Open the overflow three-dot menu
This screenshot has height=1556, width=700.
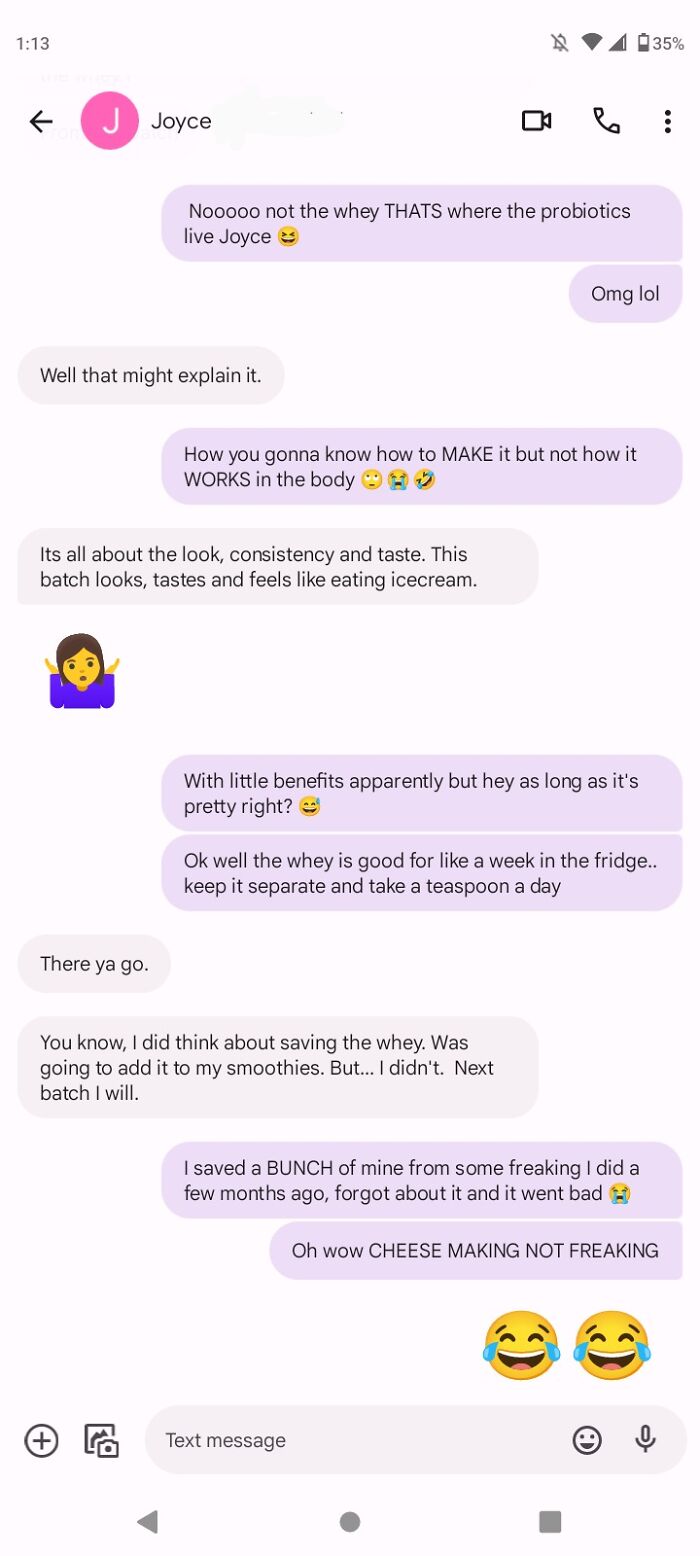pos(667,120)
